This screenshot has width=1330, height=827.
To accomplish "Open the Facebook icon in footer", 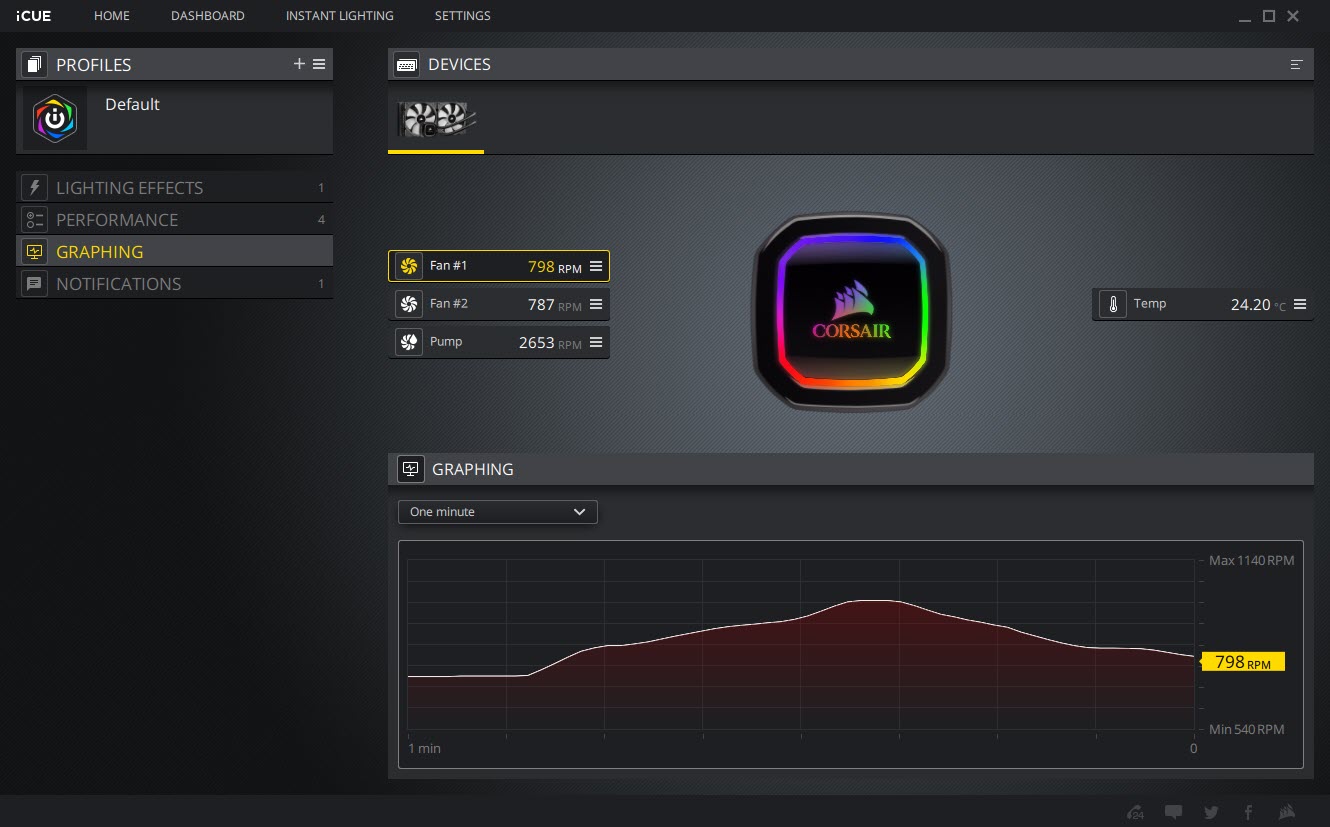I will pos(1248,812).
